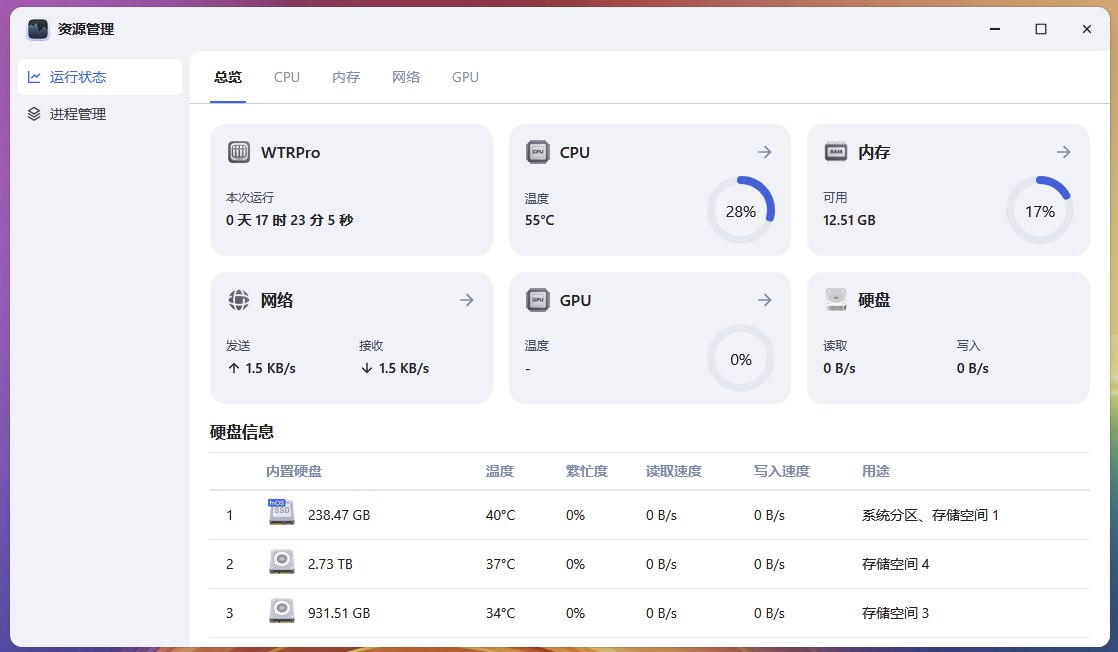The image size is (1118, 652).
Task: Open 网络 details via its arrow
Action: tap(466, 300)
